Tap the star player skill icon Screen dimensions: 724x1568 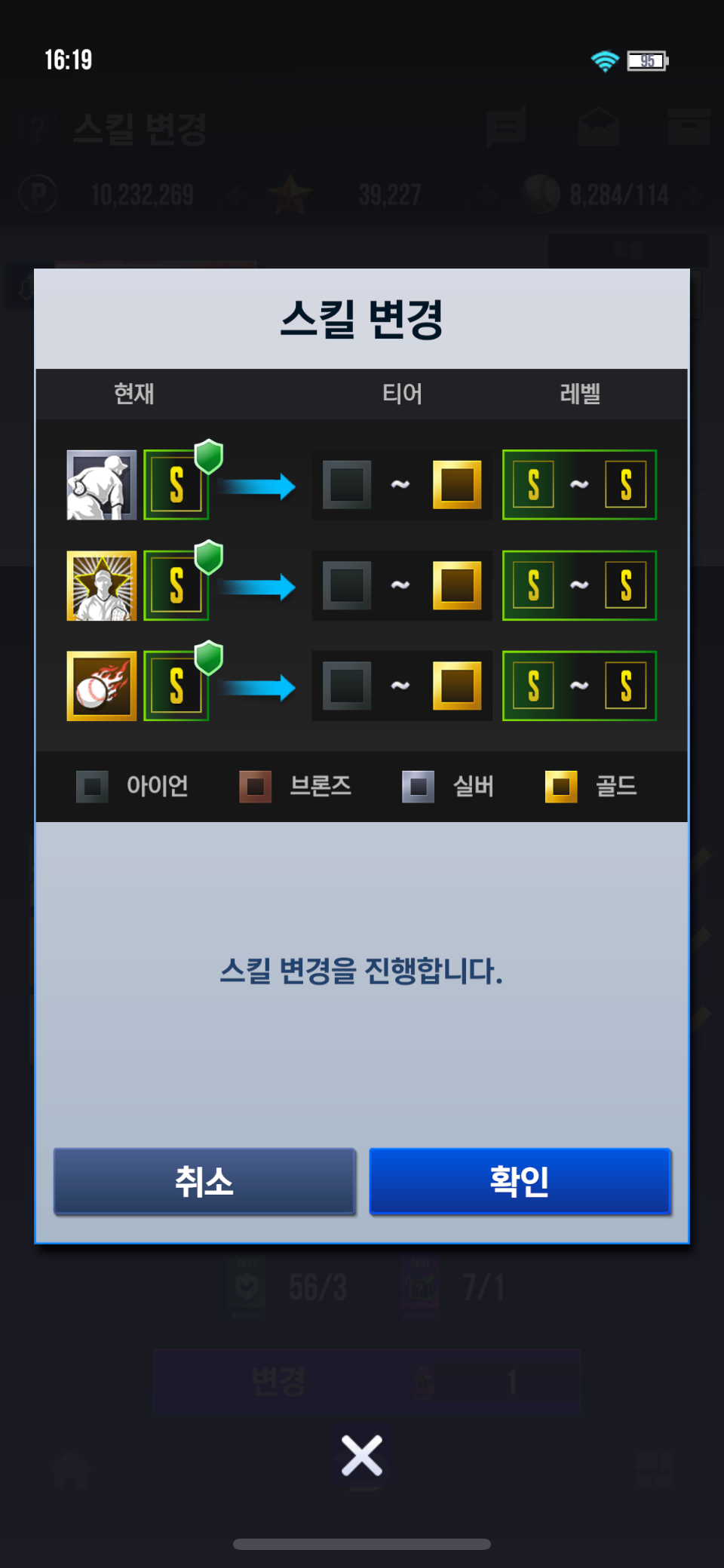(102, 585)
